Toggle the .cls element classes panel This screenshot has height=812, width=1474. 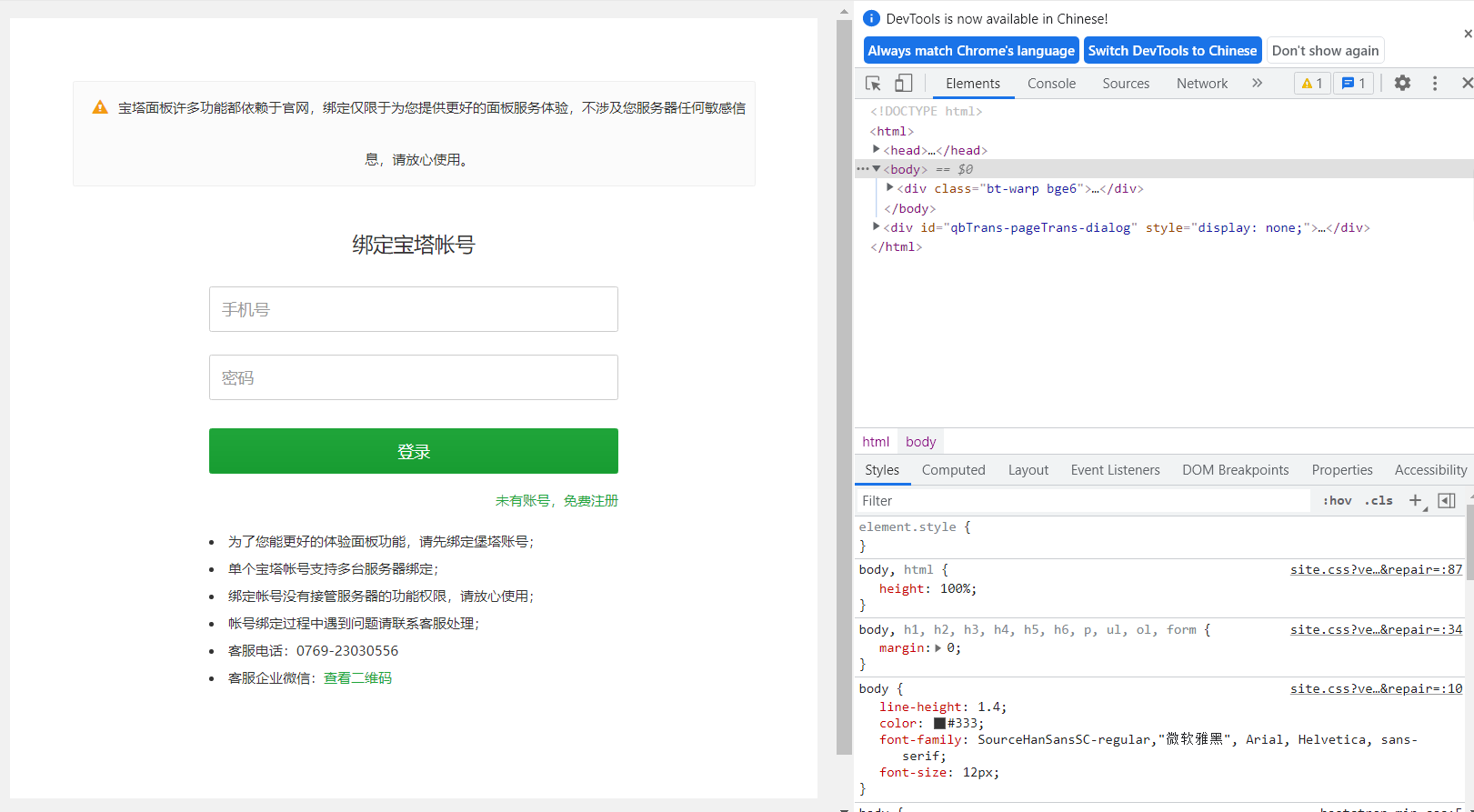[x=1379, y=500]
